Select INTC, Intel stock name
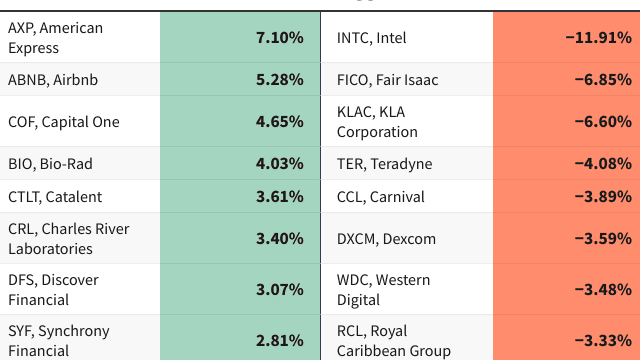 point(371,38)
